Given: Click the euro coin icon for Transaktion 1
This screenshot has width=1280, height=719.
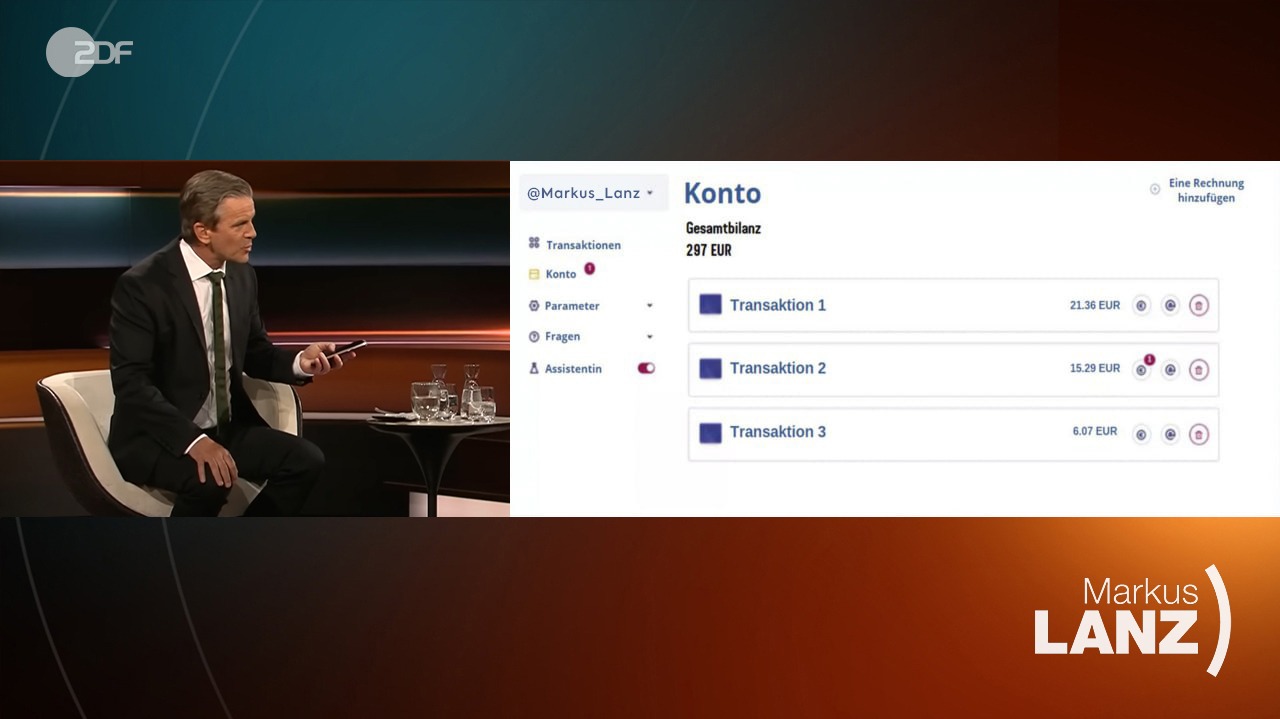Looking at the screenshot, I should [x=1141, y=306].
